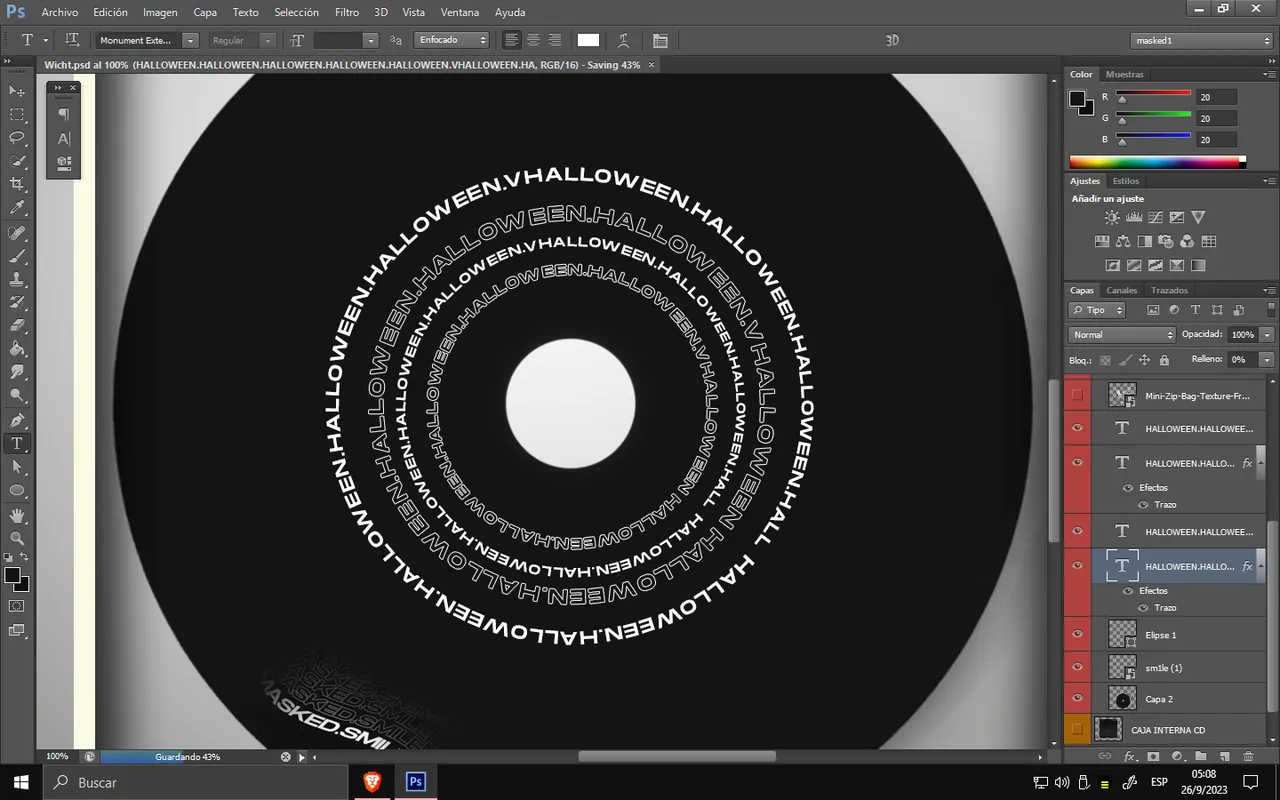The width and height of the screenshot is (1280, 800).
Task: Click the warp text icon
Action: 624,40
